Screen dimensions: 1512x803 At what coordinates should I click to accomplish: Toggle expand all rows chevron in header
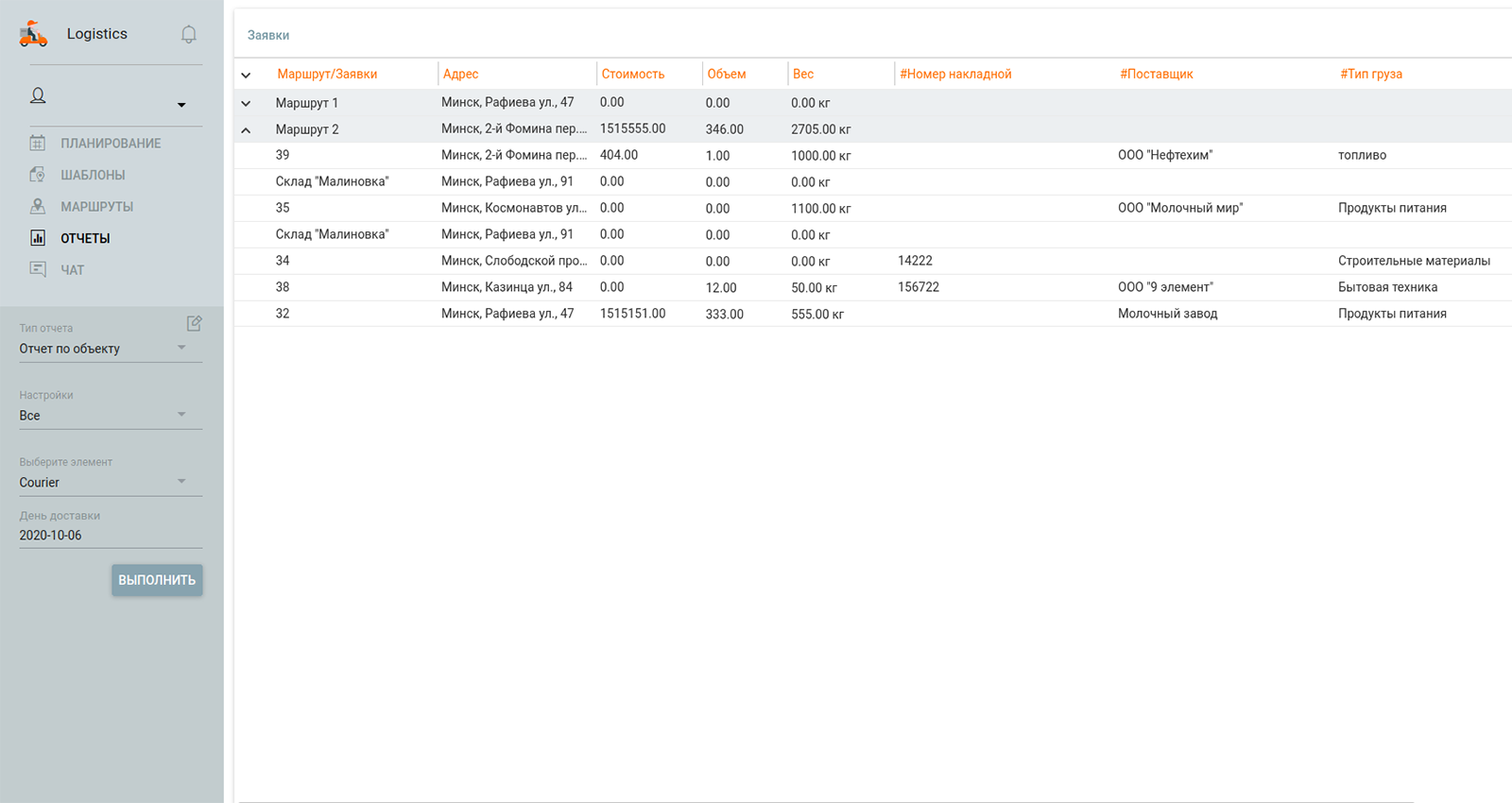[246, 76]
